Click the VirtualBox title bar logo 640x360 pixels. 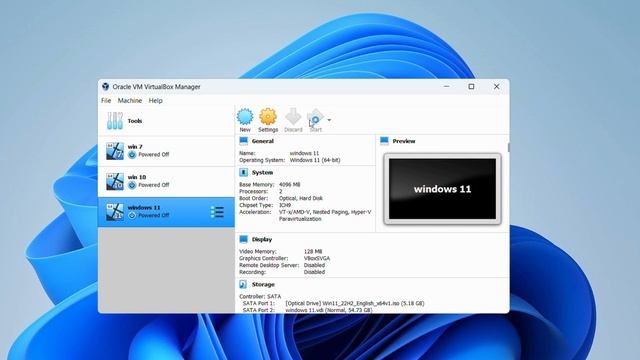[x=106, y=87]
